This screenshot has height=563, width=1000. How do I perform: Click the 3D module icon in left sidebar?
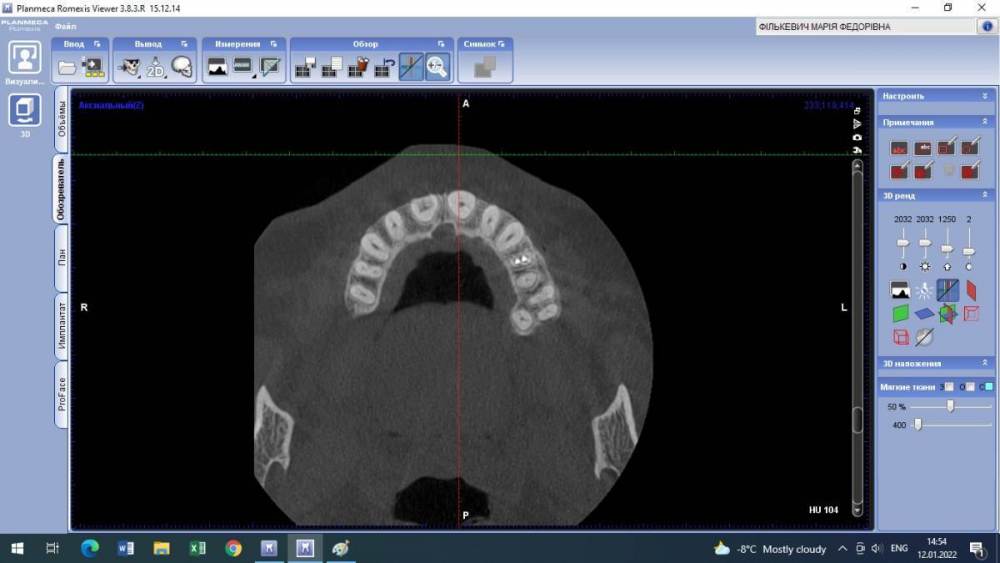[25, 109]
